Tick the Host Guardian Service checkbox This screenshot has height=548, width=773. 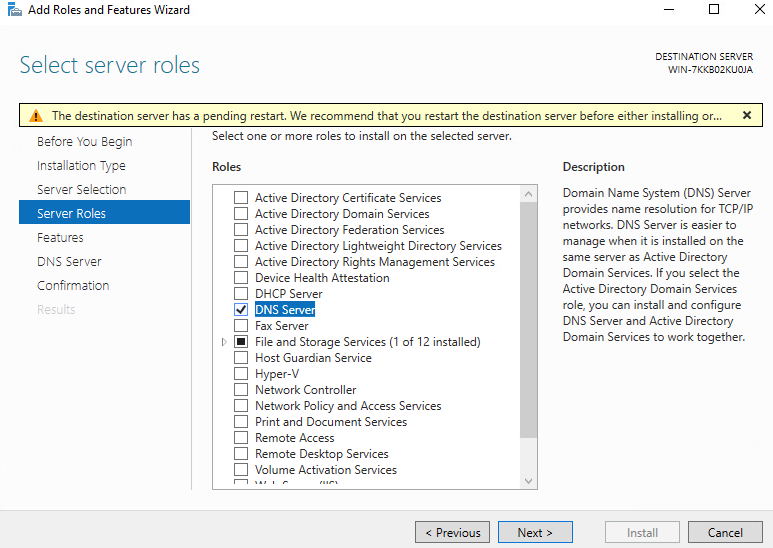tap(241, 358)
